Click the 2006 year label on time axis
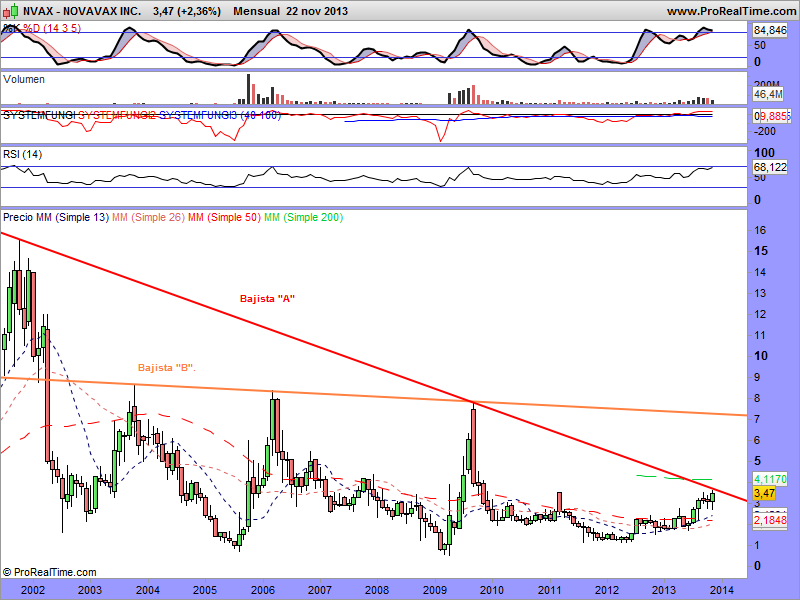The width and height of the screenshot is (800, 600). click(x=263, y=590)
